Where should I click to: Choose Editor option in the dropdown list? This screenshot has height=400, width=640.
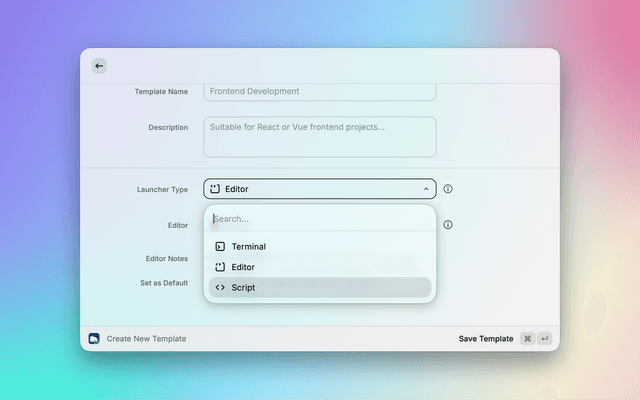pos(243,267)
